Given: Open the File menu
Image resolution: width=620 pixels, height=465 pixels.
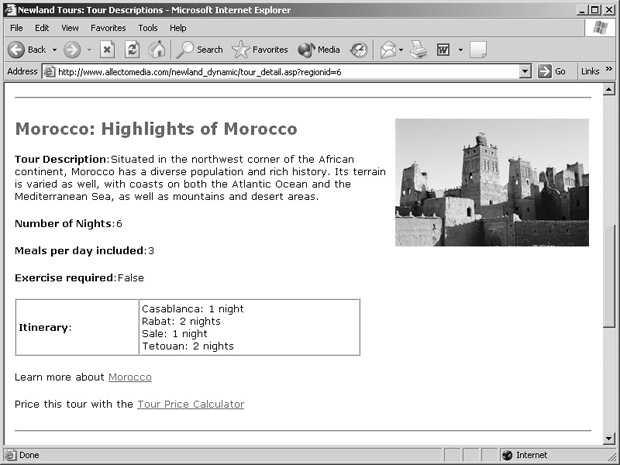Looking at the screenshot, I should pos(17,28).
